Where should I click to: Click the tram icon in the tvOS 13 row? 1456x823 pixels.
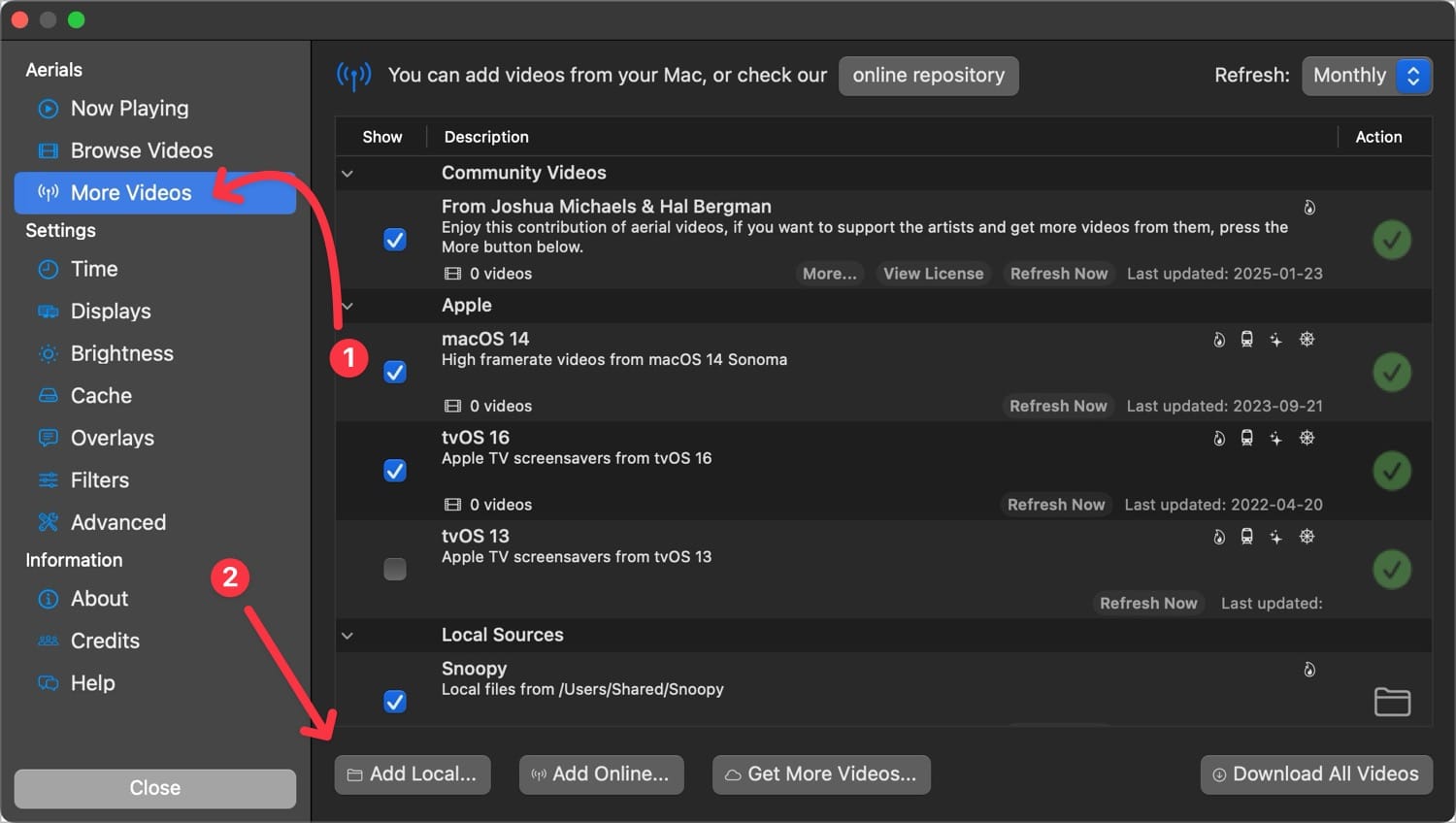[1247, 537]
